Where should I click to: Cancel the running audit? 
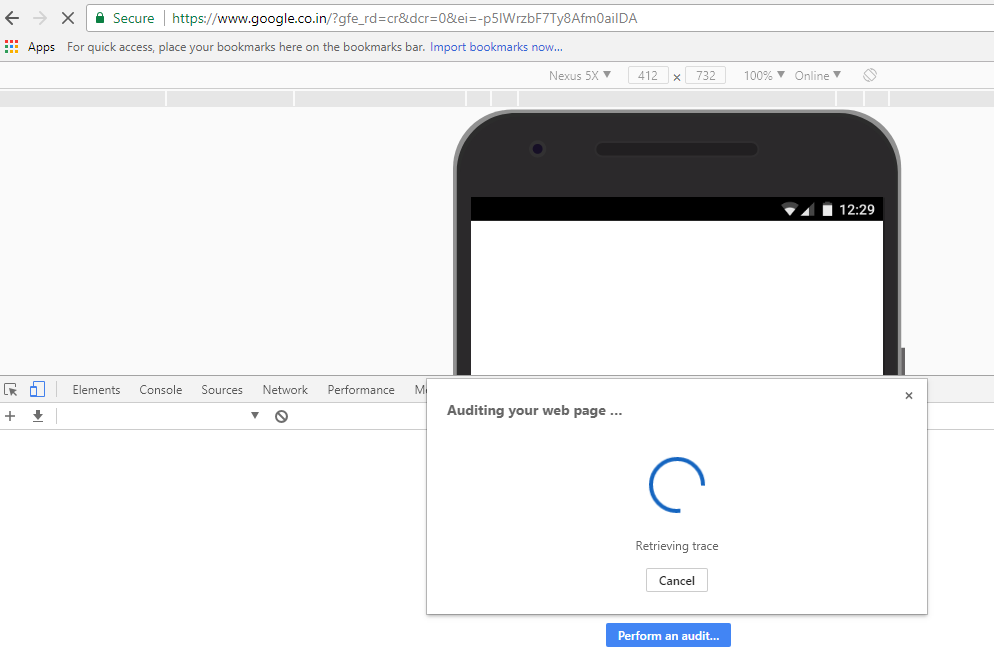[x=676, y=580]
